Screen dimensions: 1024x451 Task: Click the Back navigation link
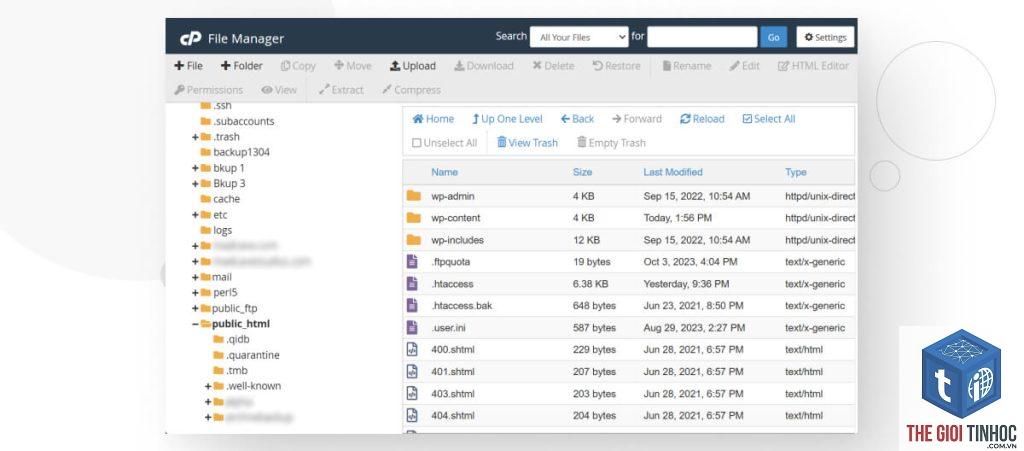click(x=577, y=119)
